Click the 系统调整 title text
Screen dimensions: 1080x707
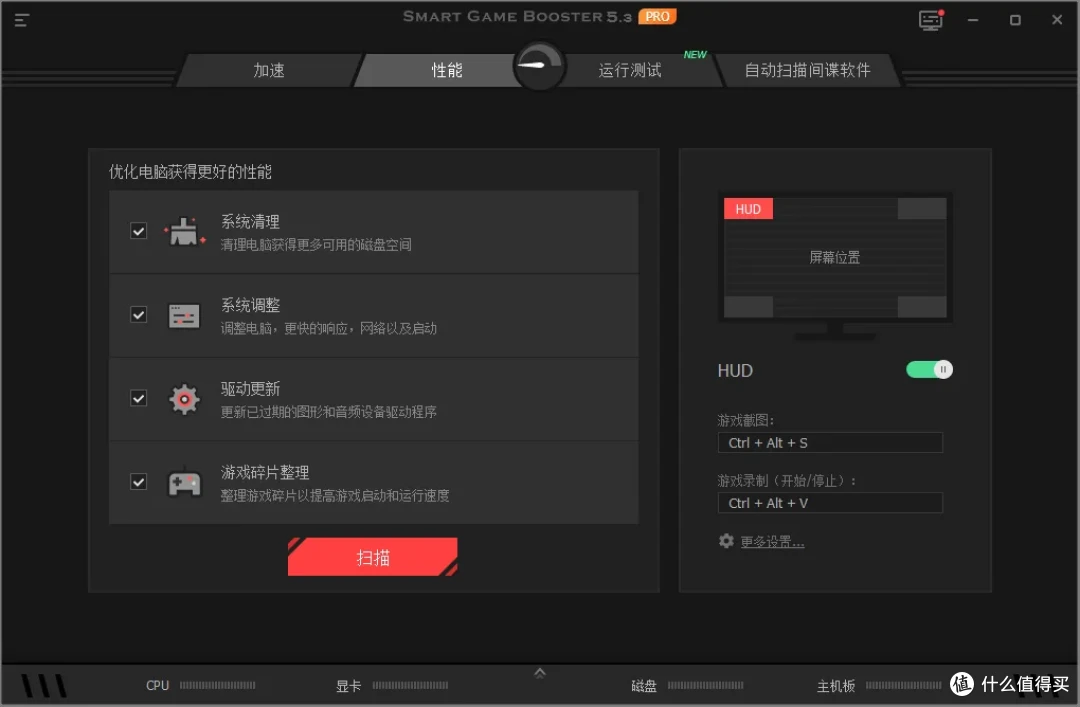(x=250, y=305)
